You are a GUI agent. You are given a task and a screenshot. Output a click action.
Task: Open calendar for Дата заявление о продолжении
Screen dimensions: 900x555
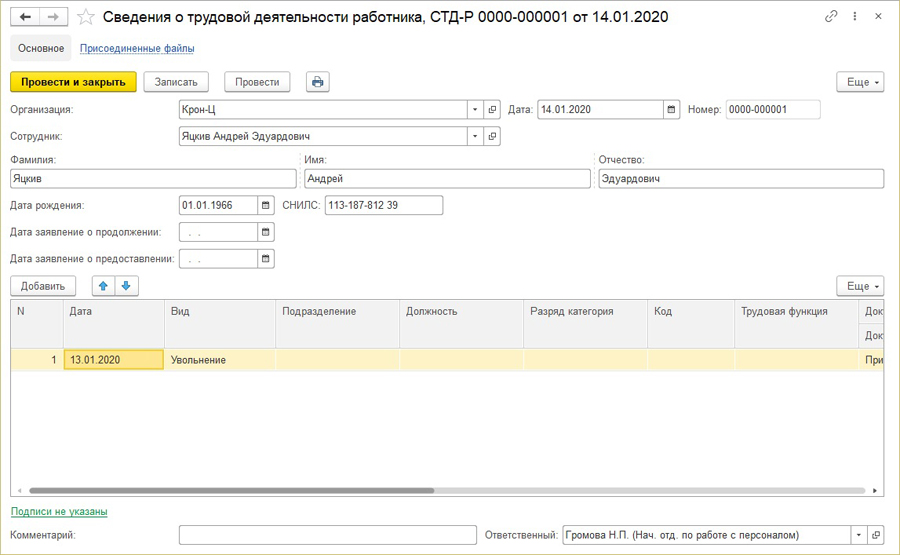click(265, 232)
